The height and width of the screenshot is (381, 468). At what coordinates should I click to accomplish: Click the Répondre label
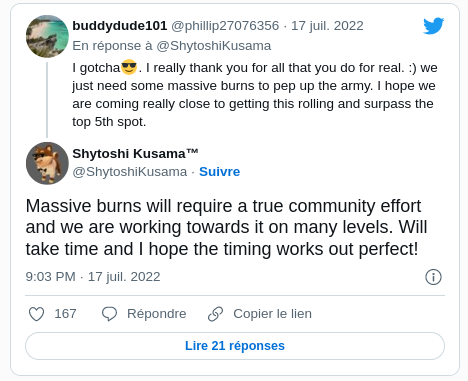pyautogui.click(x=157, y=314)
